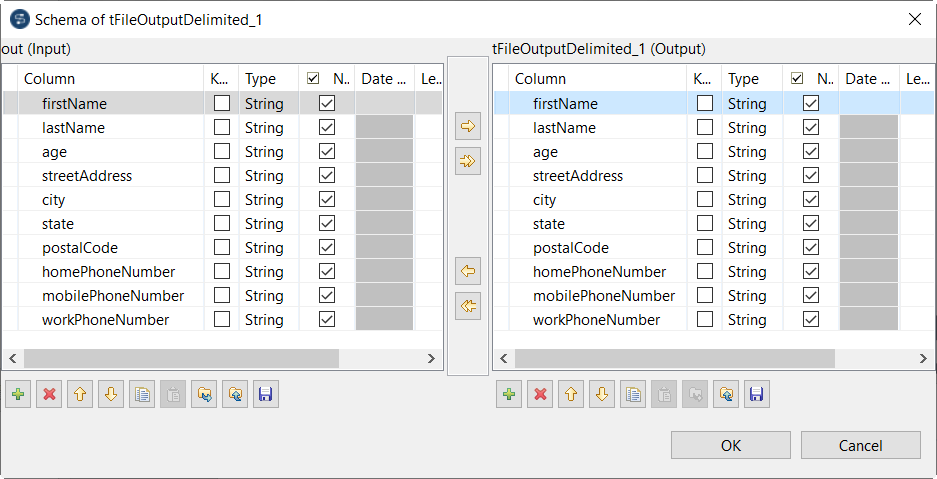Toggle the Nullable header checkbox in output table

tap(797, 79)
